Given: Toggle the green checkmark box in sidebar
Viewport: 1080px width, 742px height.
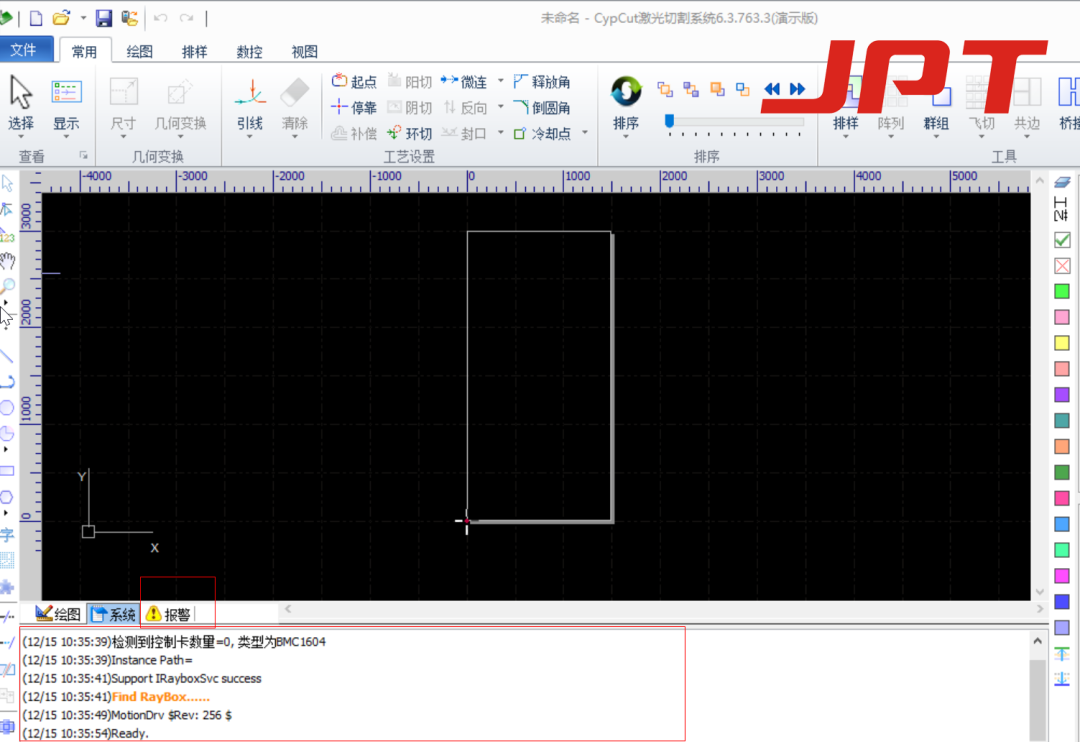Looking at the screenshot, I should (1062, 240).
